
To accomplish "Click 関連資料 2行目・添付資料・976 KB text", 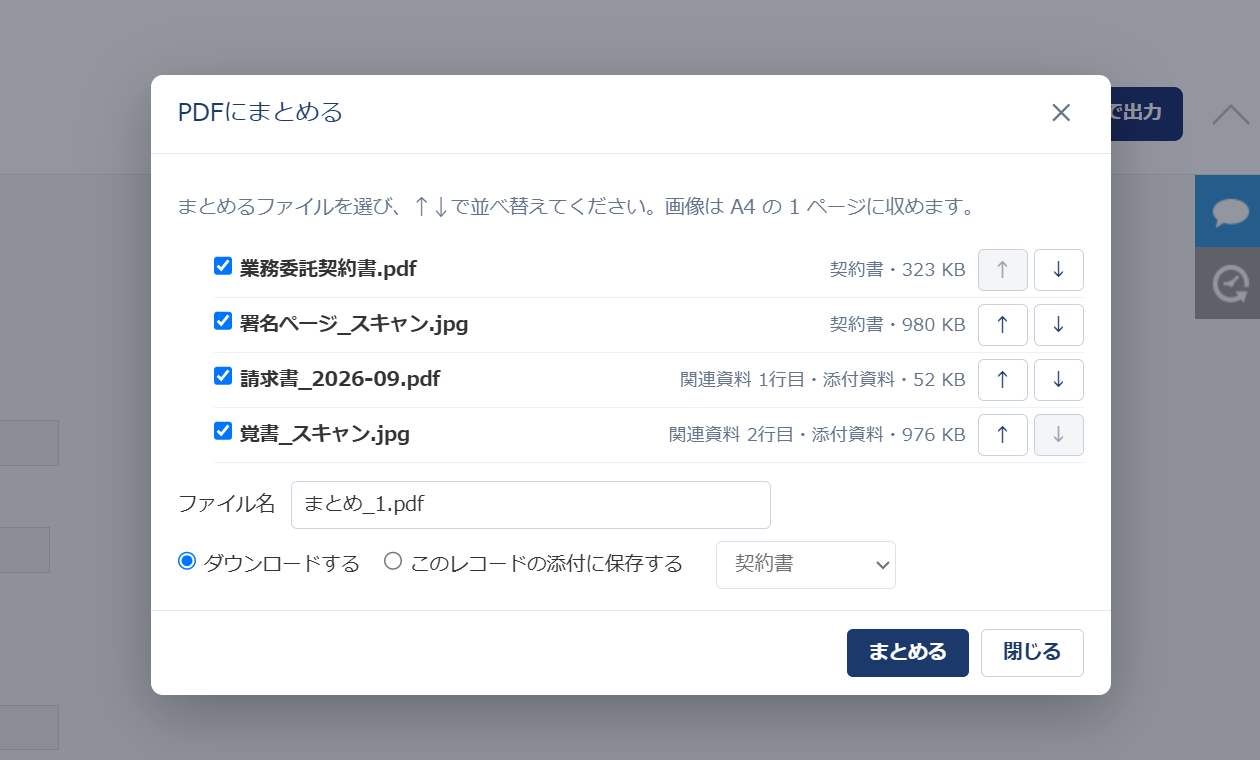I will pos(817,435).
